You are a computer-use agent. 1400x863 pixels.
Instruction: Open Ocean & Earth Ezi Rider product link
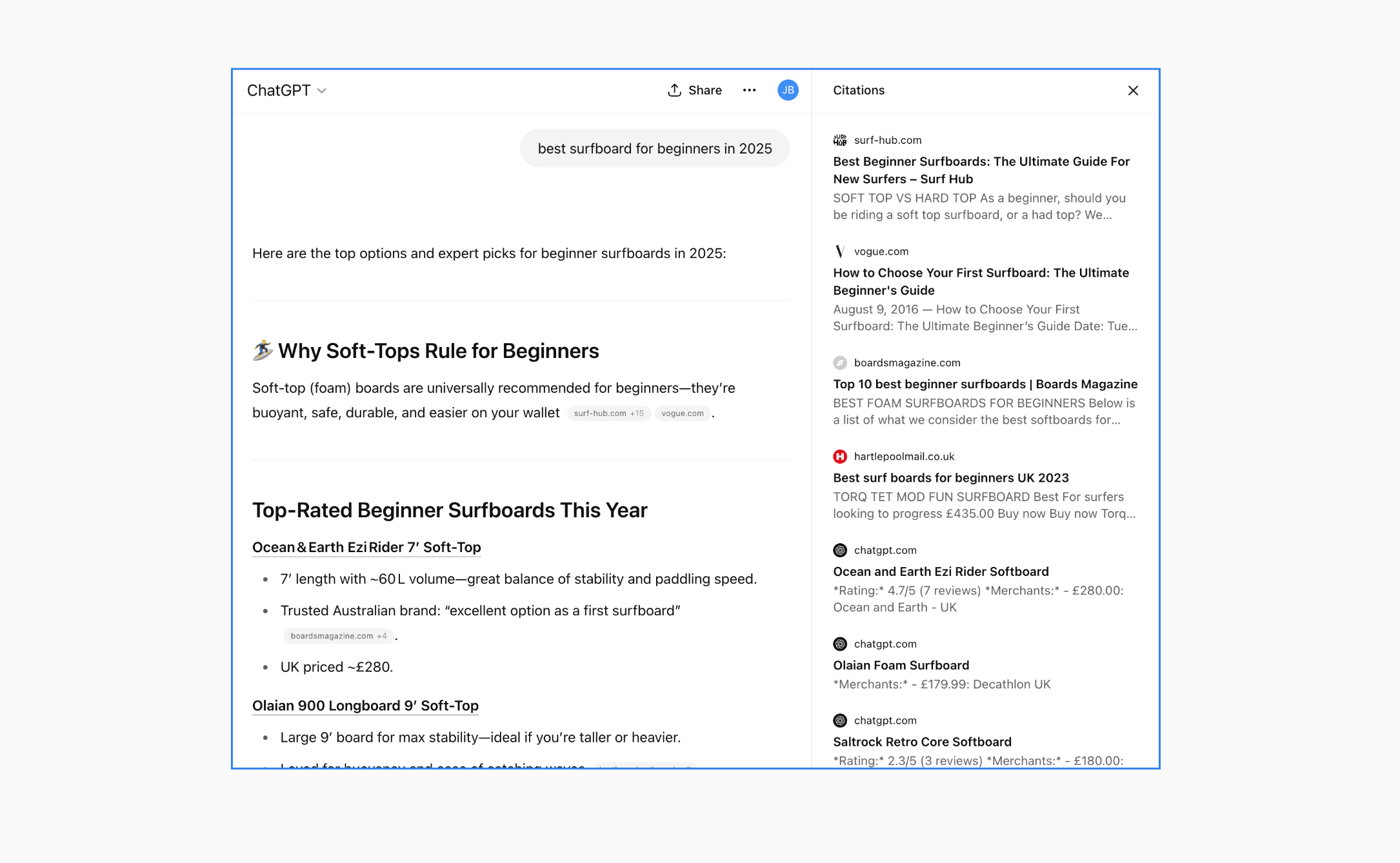coord(366,548)
